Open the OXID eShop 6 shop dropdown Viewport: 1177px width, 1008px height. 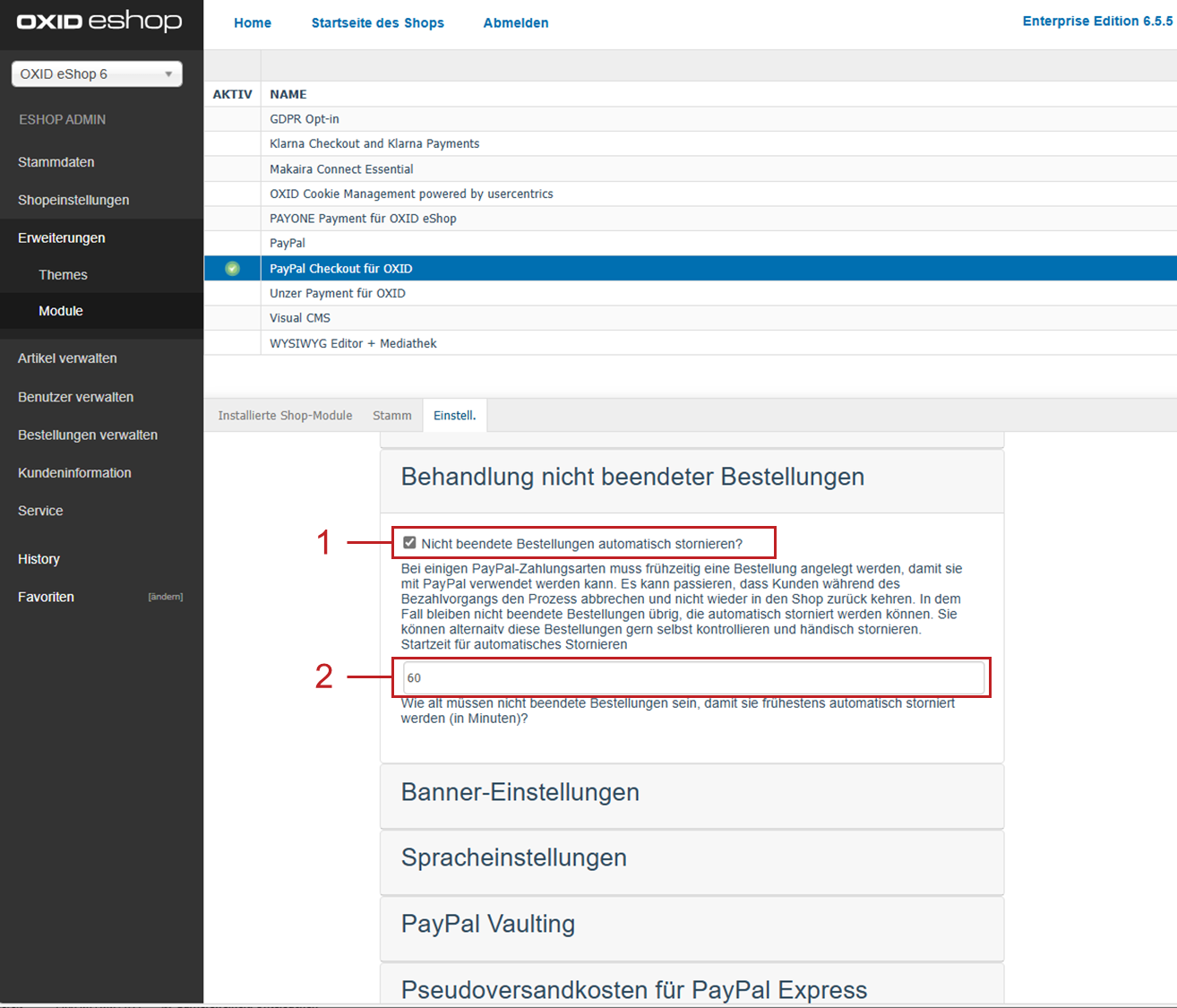click(97, 74)
